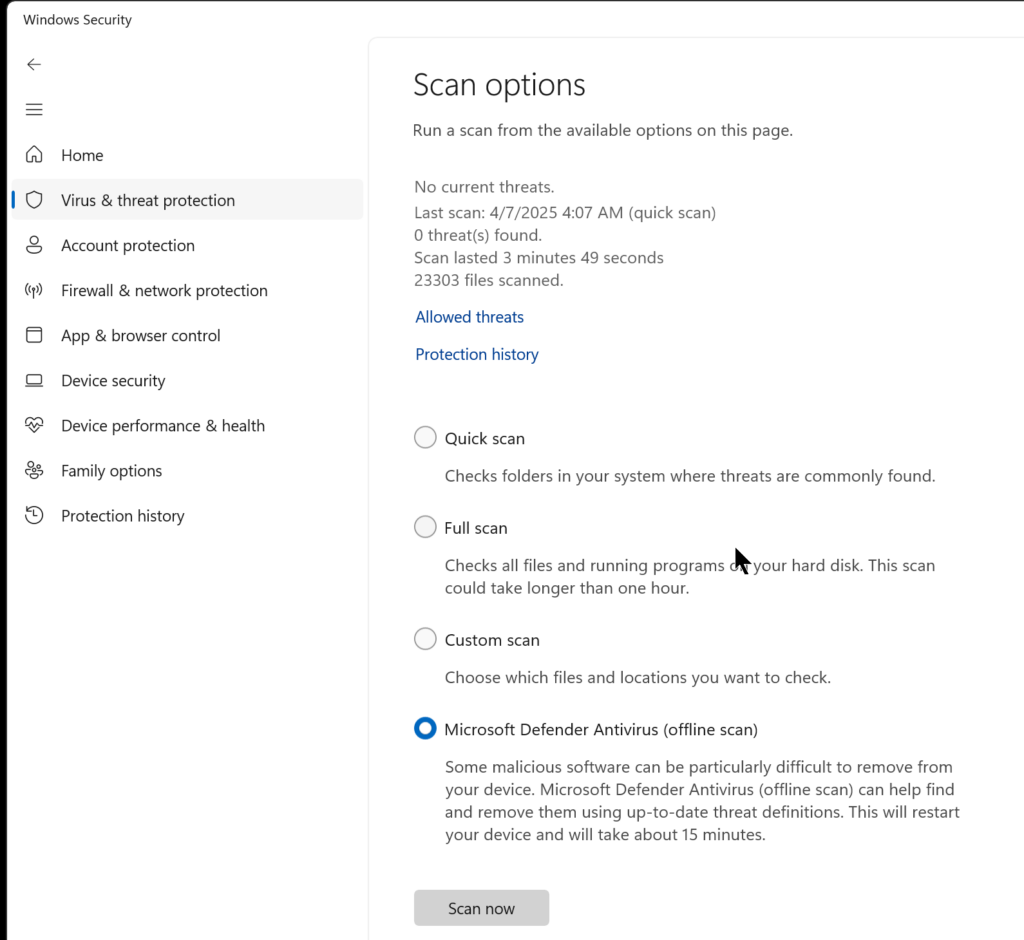
Task: Click the Home house icon
Action: 34,155
